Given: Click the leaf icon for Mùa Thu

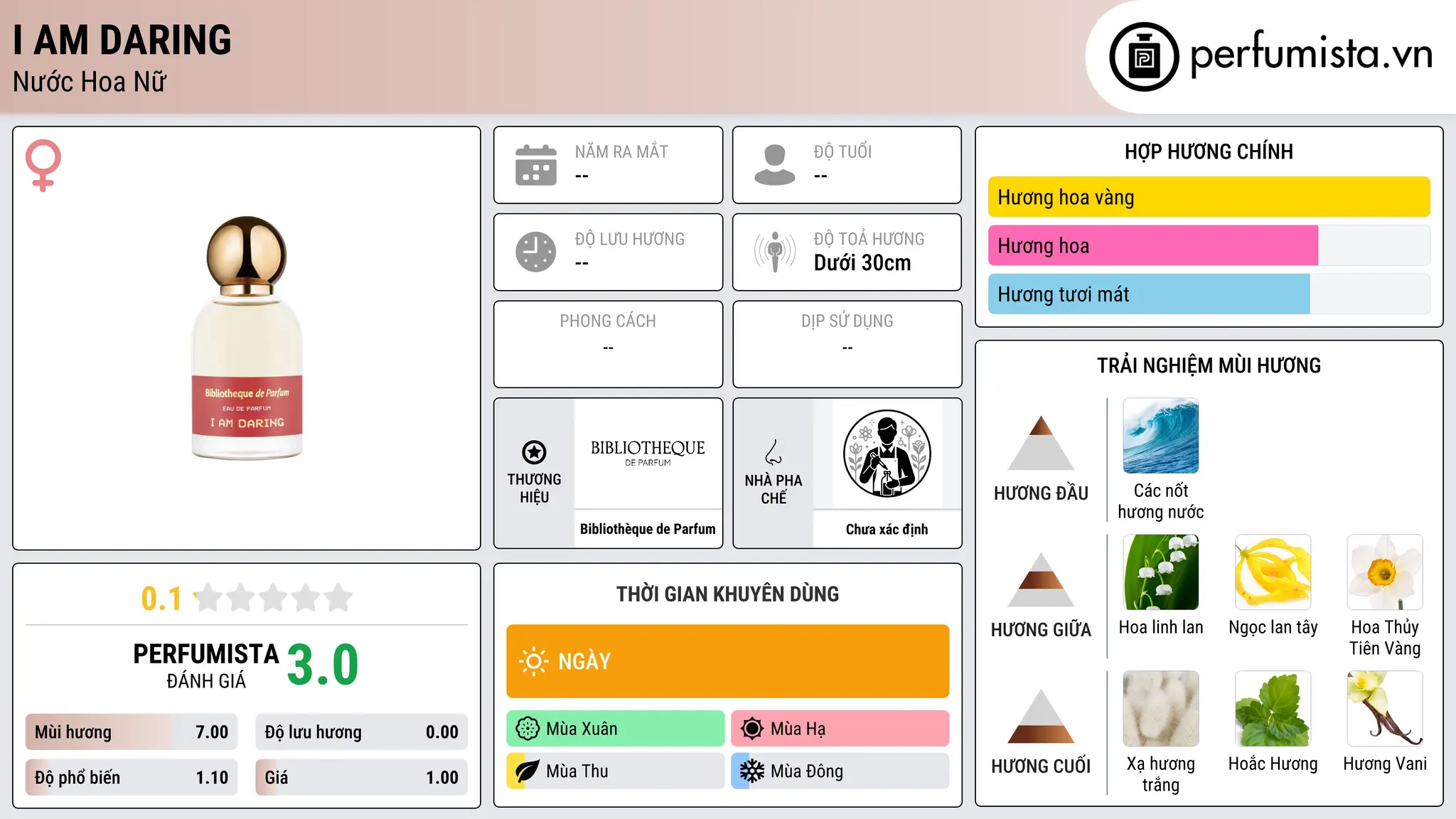Looking at the screenshot, I should [x=527, y=771].
